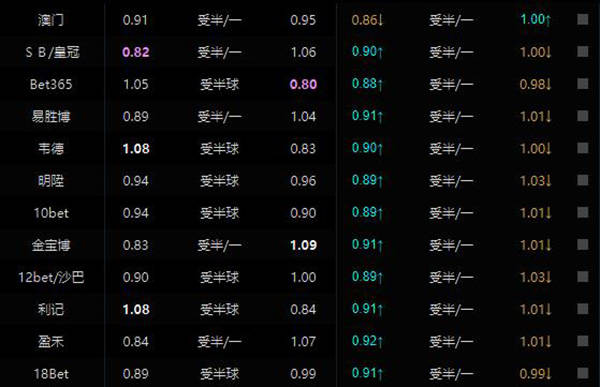Select the 澳门 company name
Viewport: 600px width, 387px height.
tap(51, 20)
